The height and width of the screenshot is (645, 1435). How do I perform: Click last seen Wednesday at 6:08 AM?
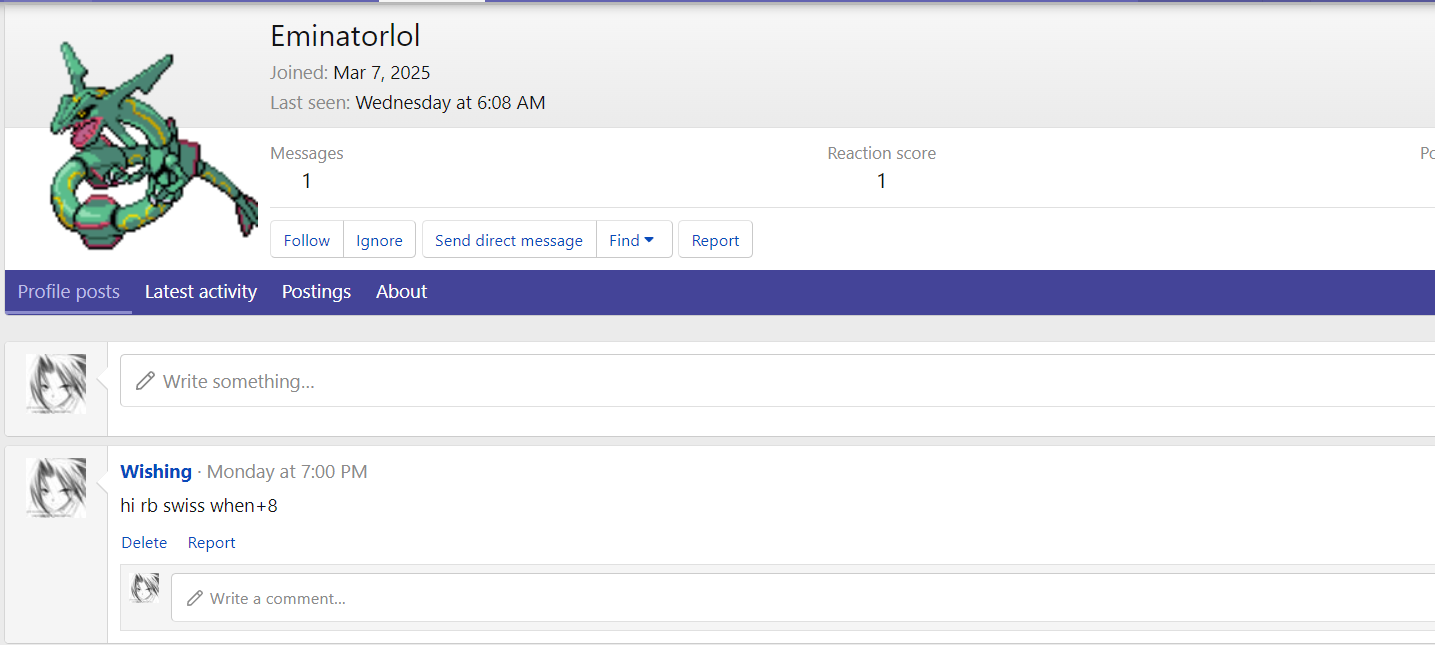pos(450,102)
